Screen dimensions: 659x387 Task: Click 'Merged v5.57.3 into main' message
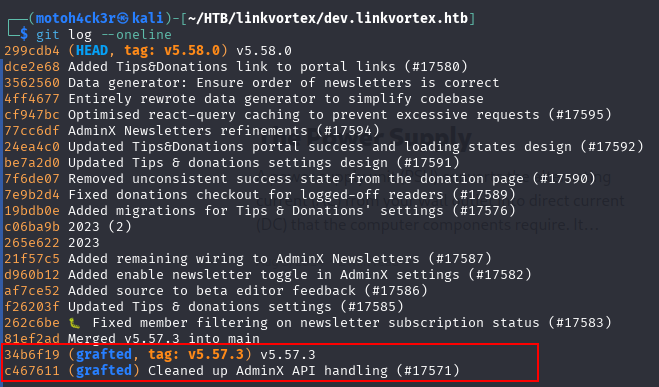click(x=164, y=338)
